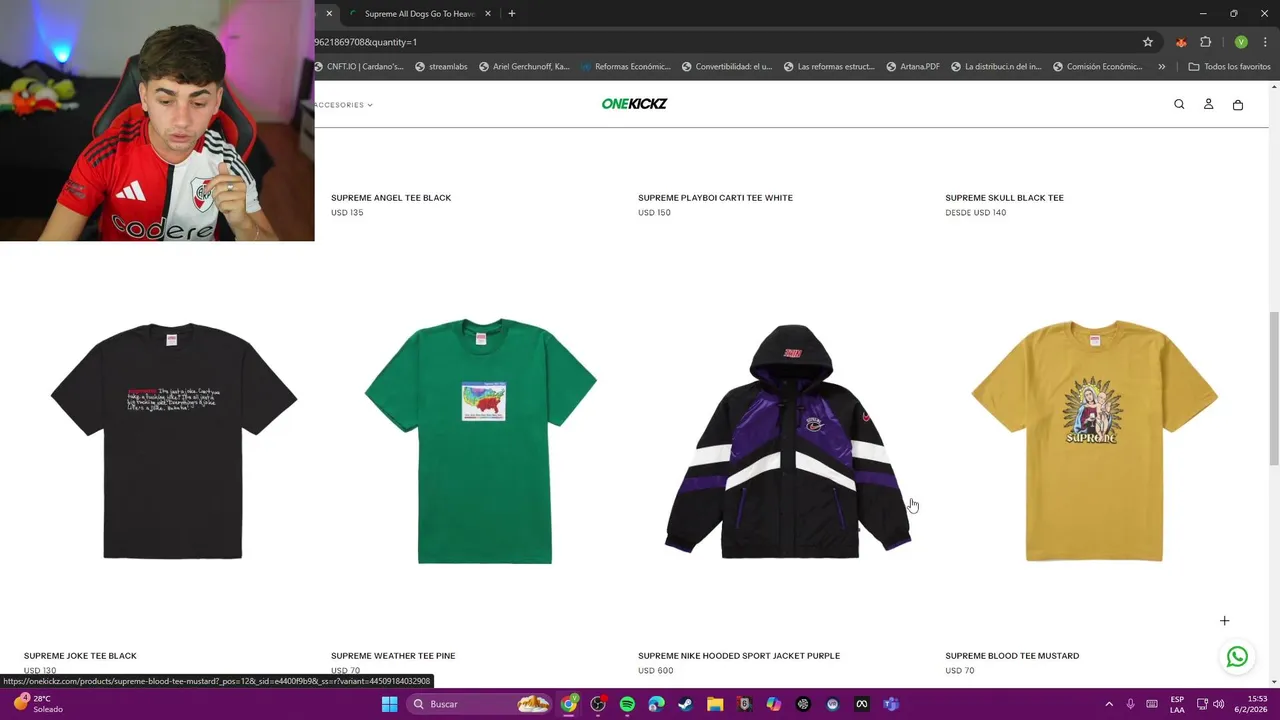Open the MetaMask fox extension
This screenshot has height=720, width=1280.
(1181, 42)
